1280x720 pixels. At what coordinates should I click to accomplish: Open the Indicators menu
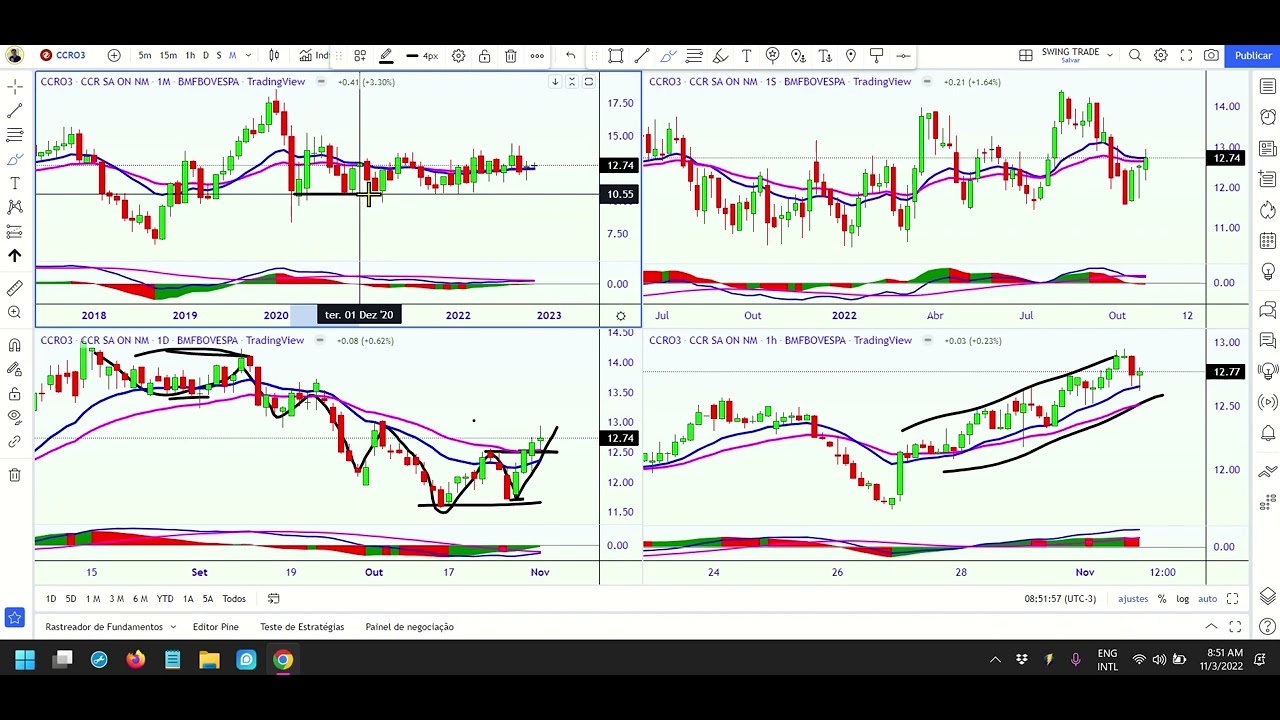(313, 55)
